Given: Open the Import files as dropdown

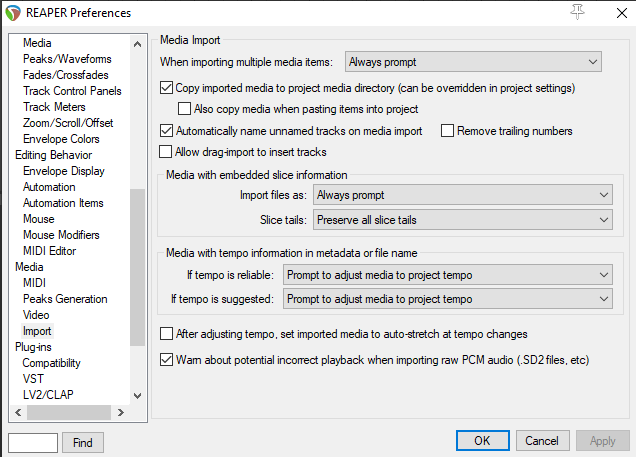Looking at the screenshot, I should point(462,195).
